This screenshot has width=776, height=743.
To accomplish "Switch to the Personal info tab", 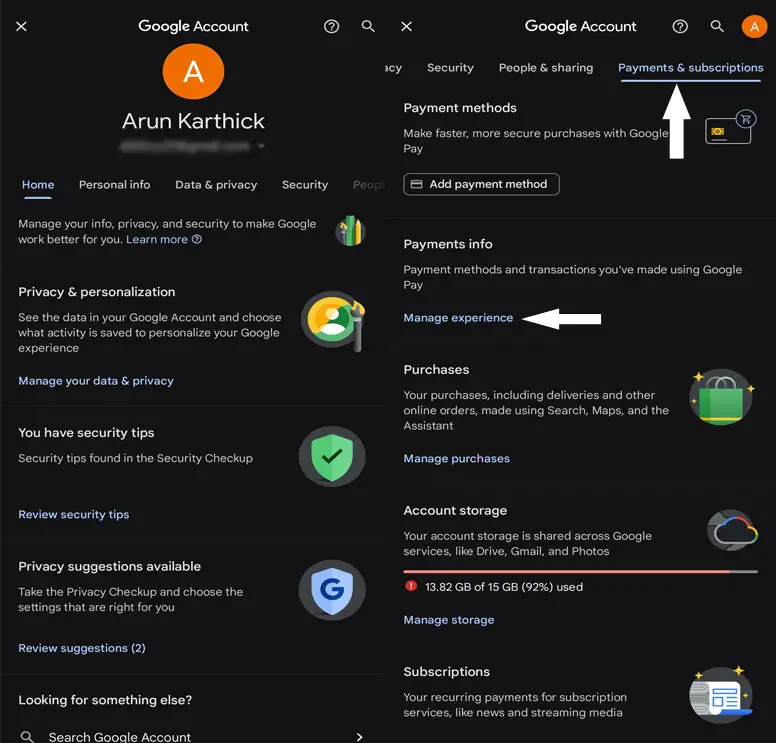I will coord(114,185).
